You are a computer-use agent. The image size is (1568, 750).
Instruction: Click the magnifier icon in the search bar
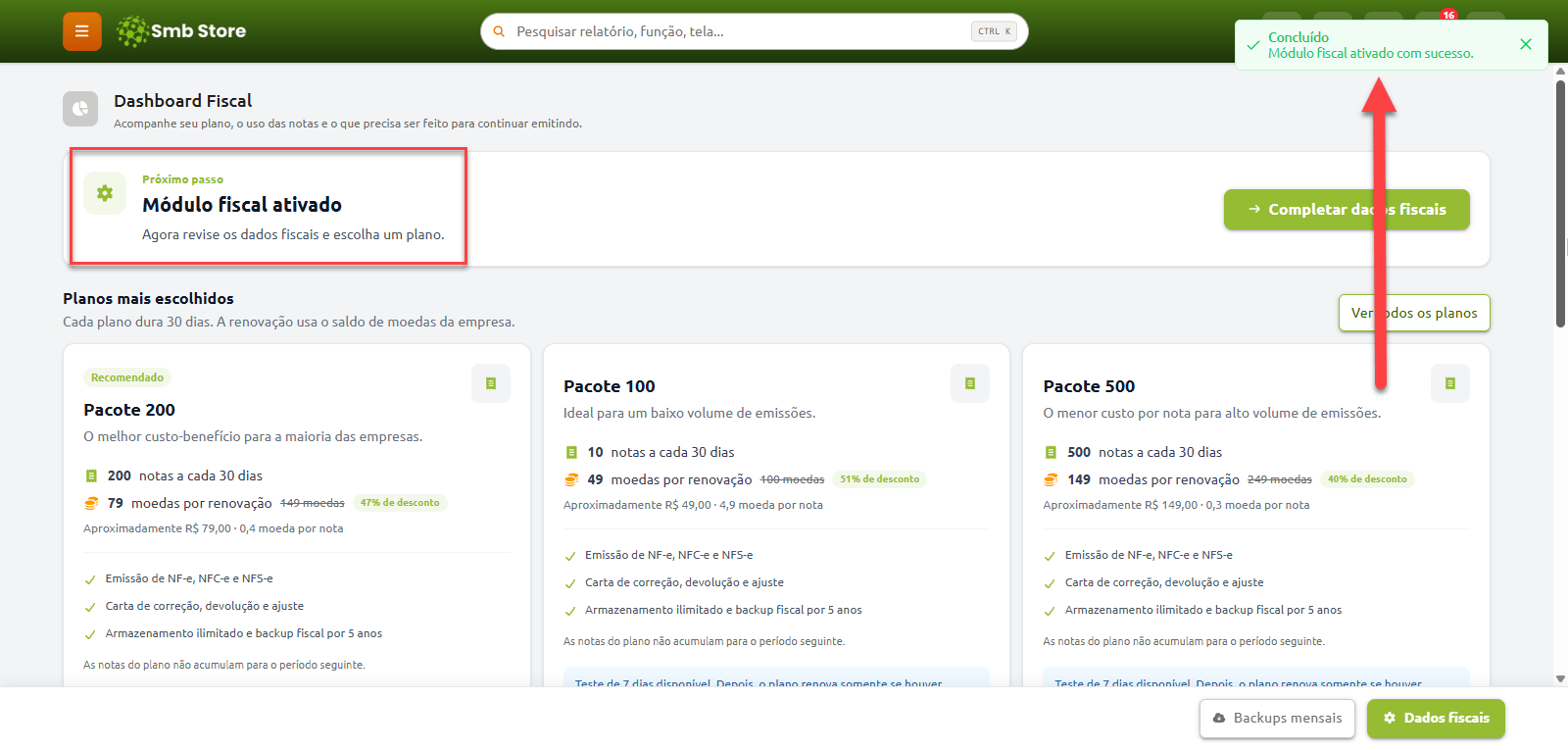point(499,31)
